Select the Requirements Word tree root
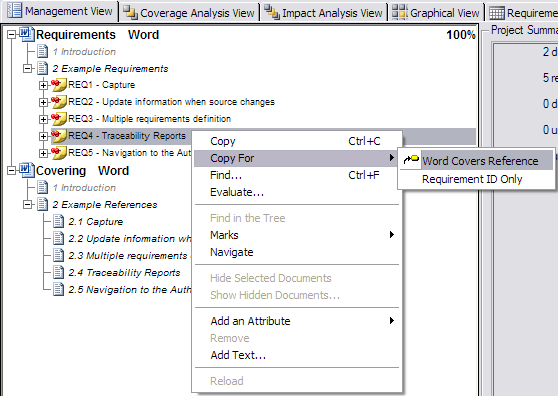This screenshot has height=396, width=558. pyautogui.click(x=98, y=35)
